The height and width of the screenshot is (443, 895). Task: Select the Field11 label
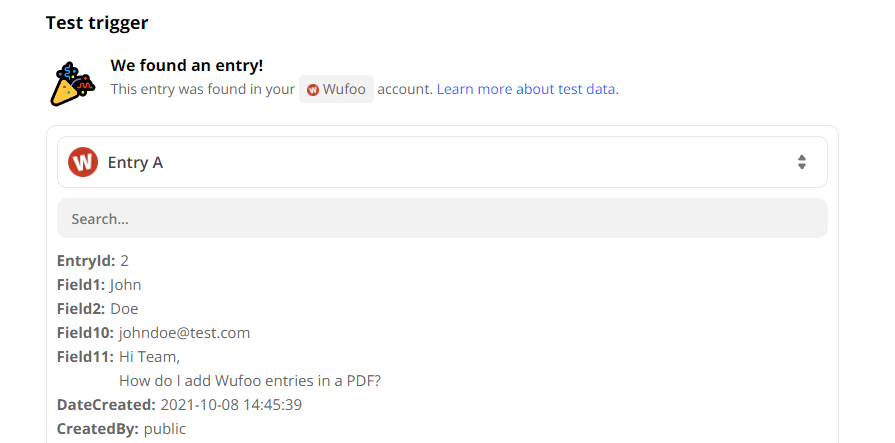coord(85,357)
